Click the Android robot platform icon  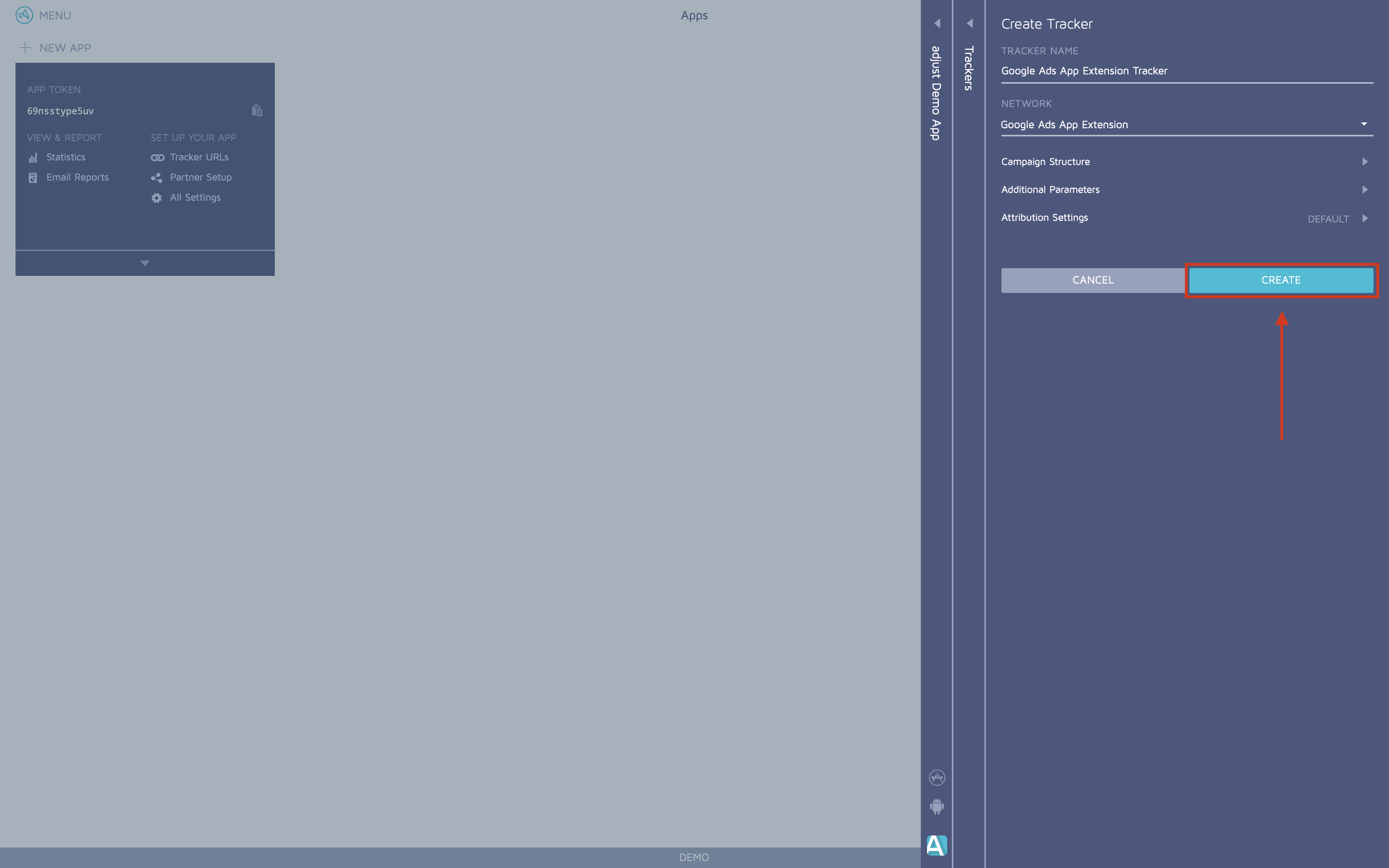click(936, 806)
